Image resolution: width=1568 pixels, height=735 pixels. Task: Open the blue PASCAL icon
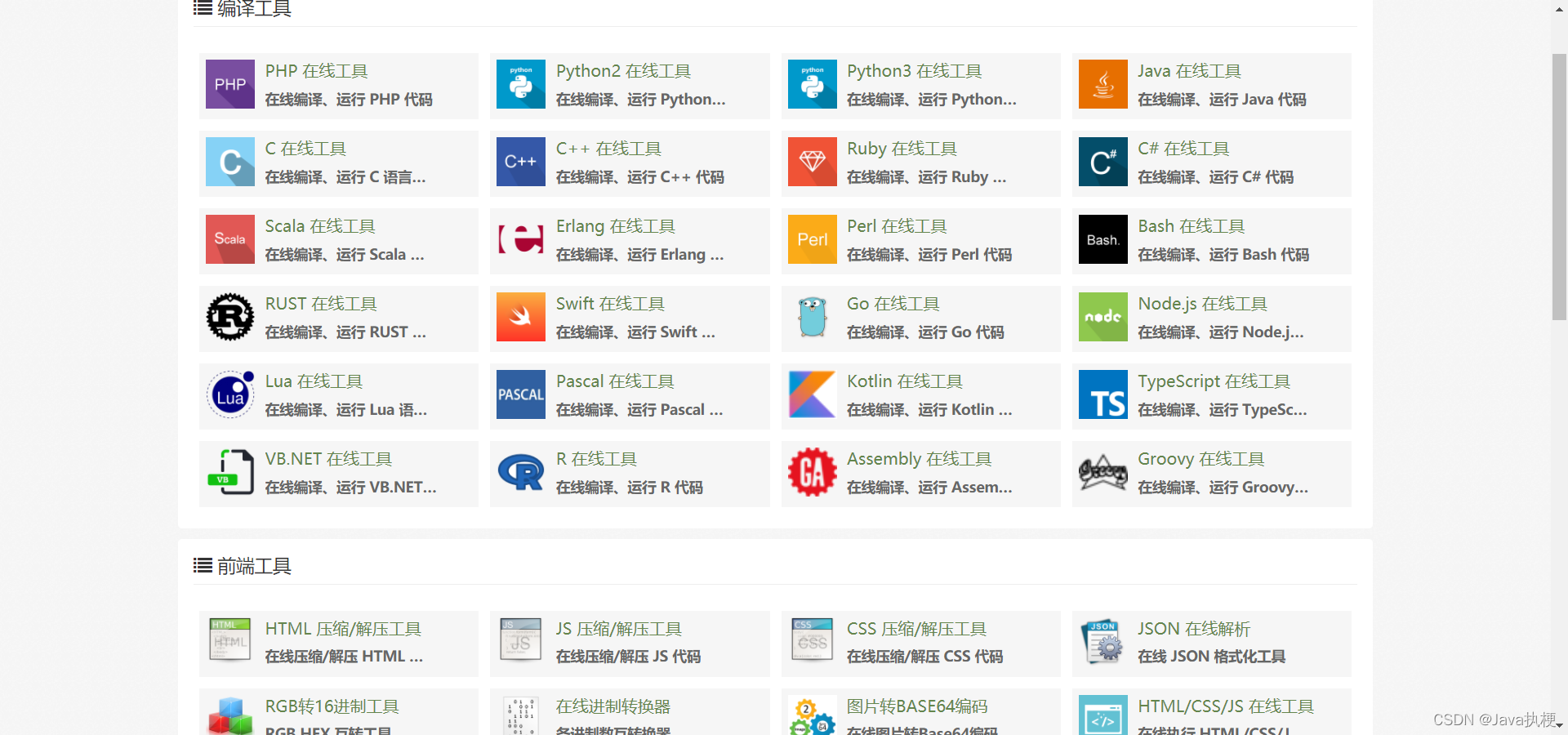pyautogui.click(x=521, y=394)
